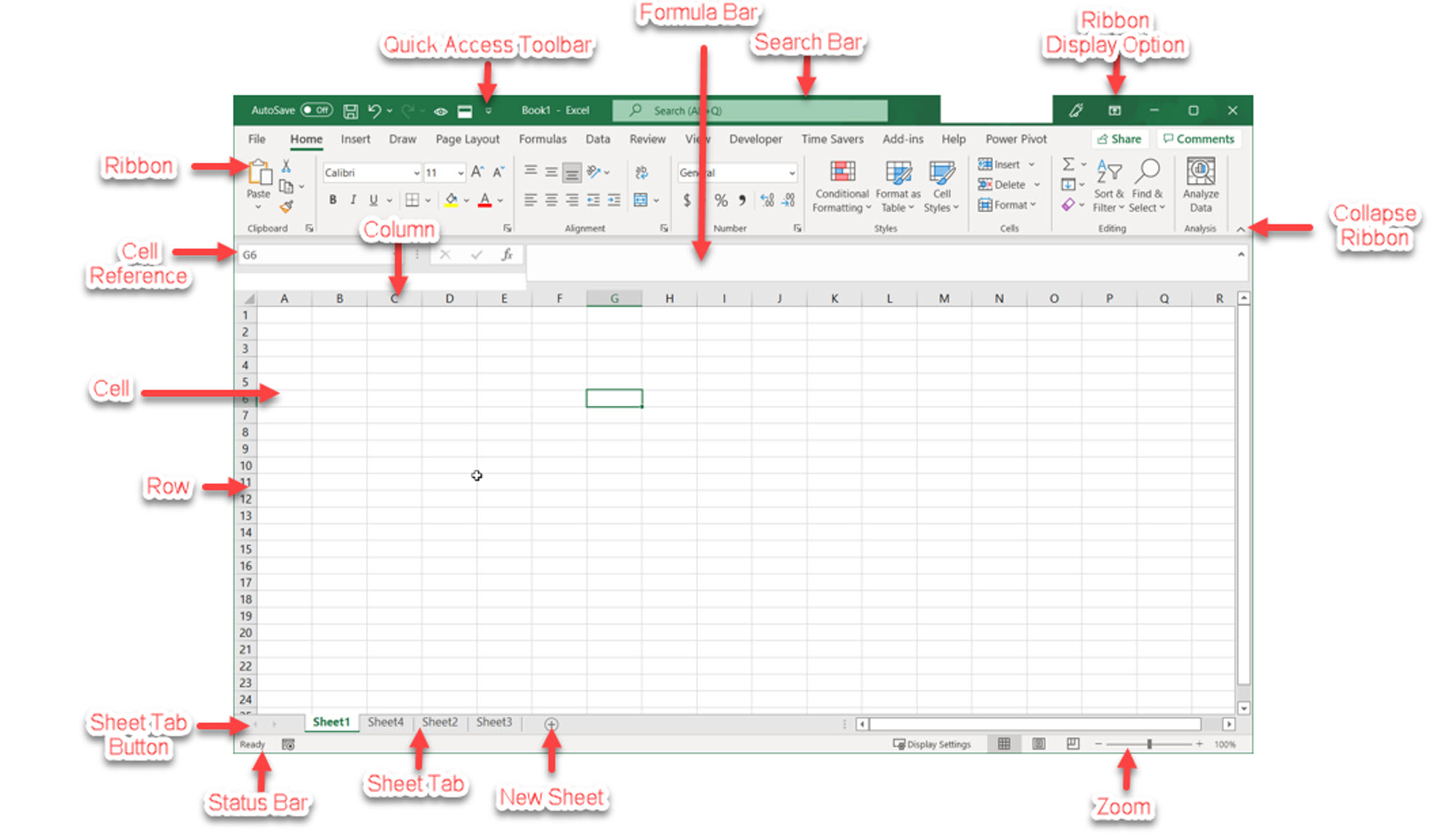
Task: Expand the Calibri font name dropdown
Action: [416, 173]
